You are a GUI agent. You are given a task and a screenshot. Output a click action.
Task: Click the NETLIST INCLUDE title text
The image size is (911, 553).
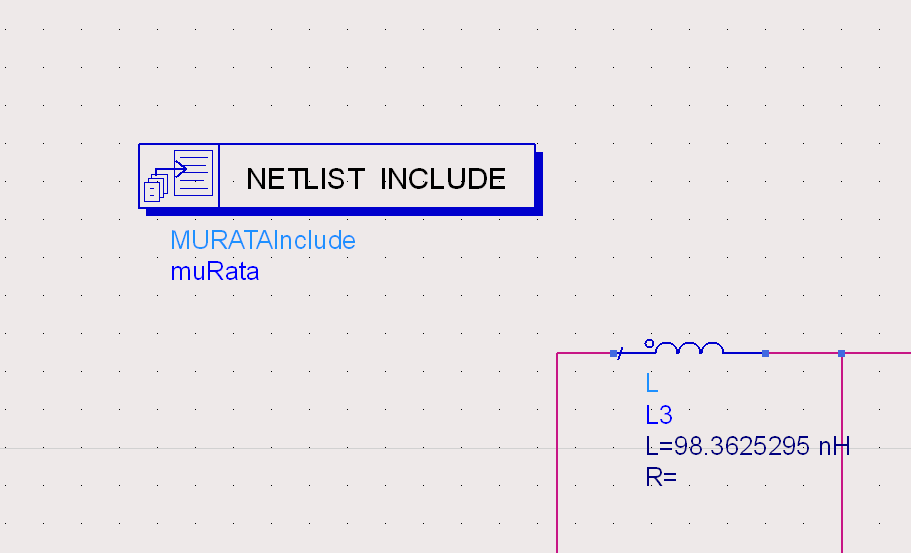(x=376, y=178)
